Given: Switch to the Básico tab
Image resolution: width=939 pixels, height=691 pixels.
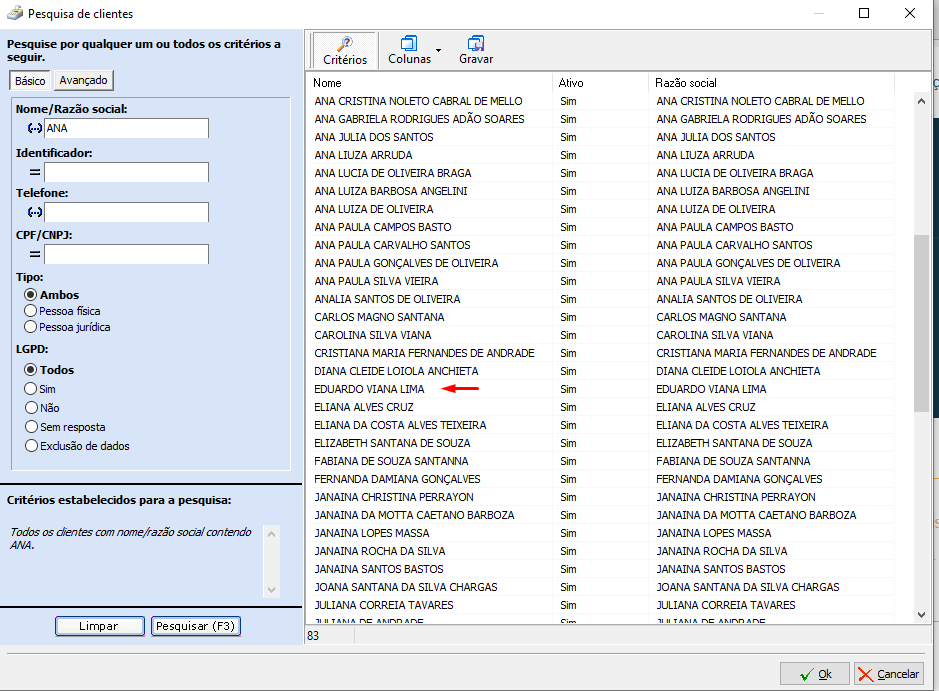Looking at the screenshot, I should (30, 81).
